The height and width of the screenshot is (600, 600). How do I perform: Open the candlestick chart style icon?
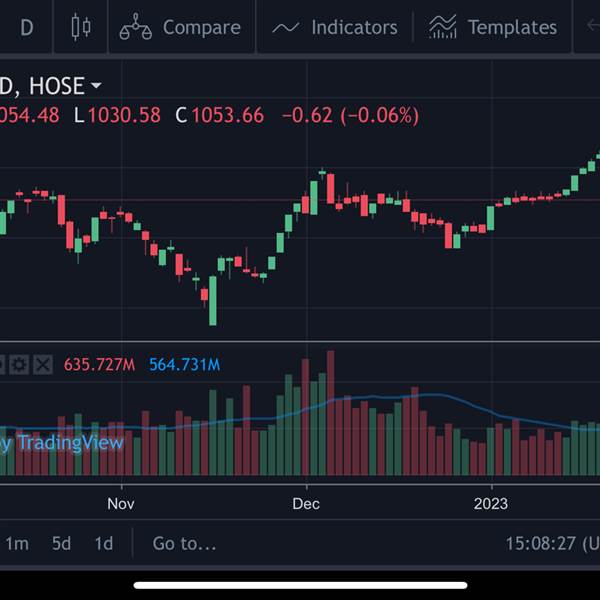pos(81,27)
